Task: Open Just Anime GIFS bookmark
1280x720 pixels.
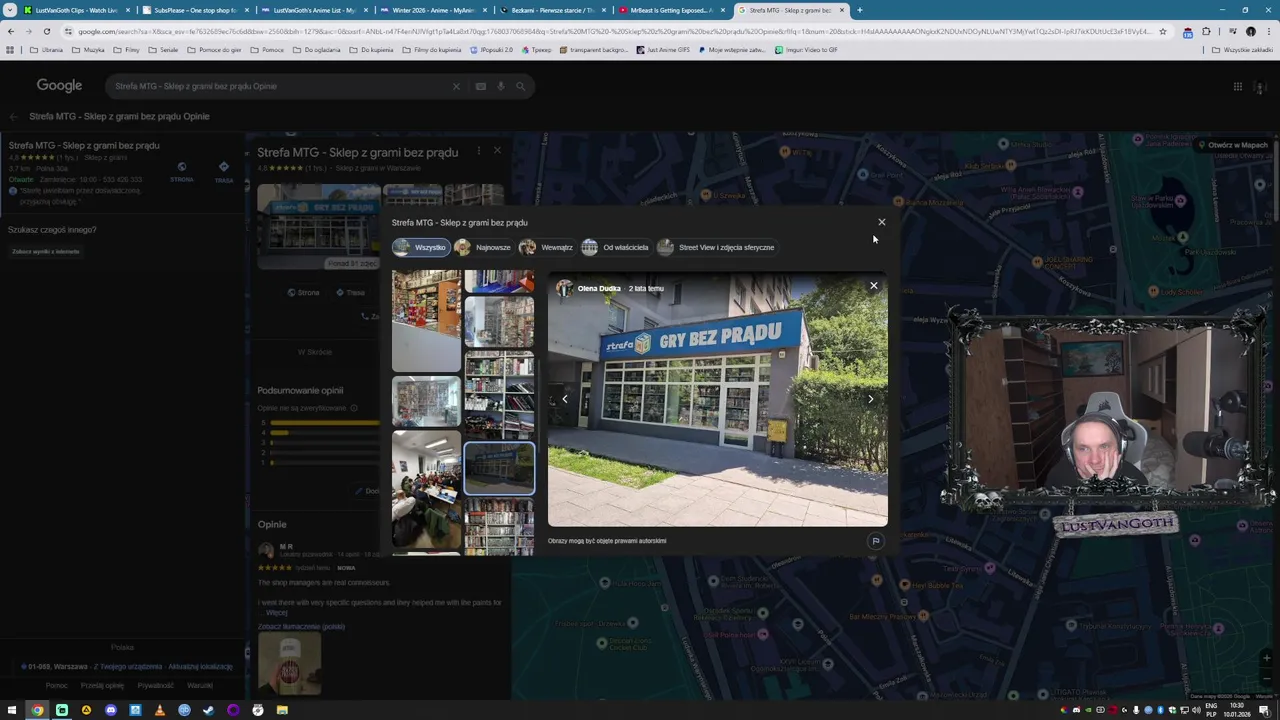Action: click(x=664, y=50)
